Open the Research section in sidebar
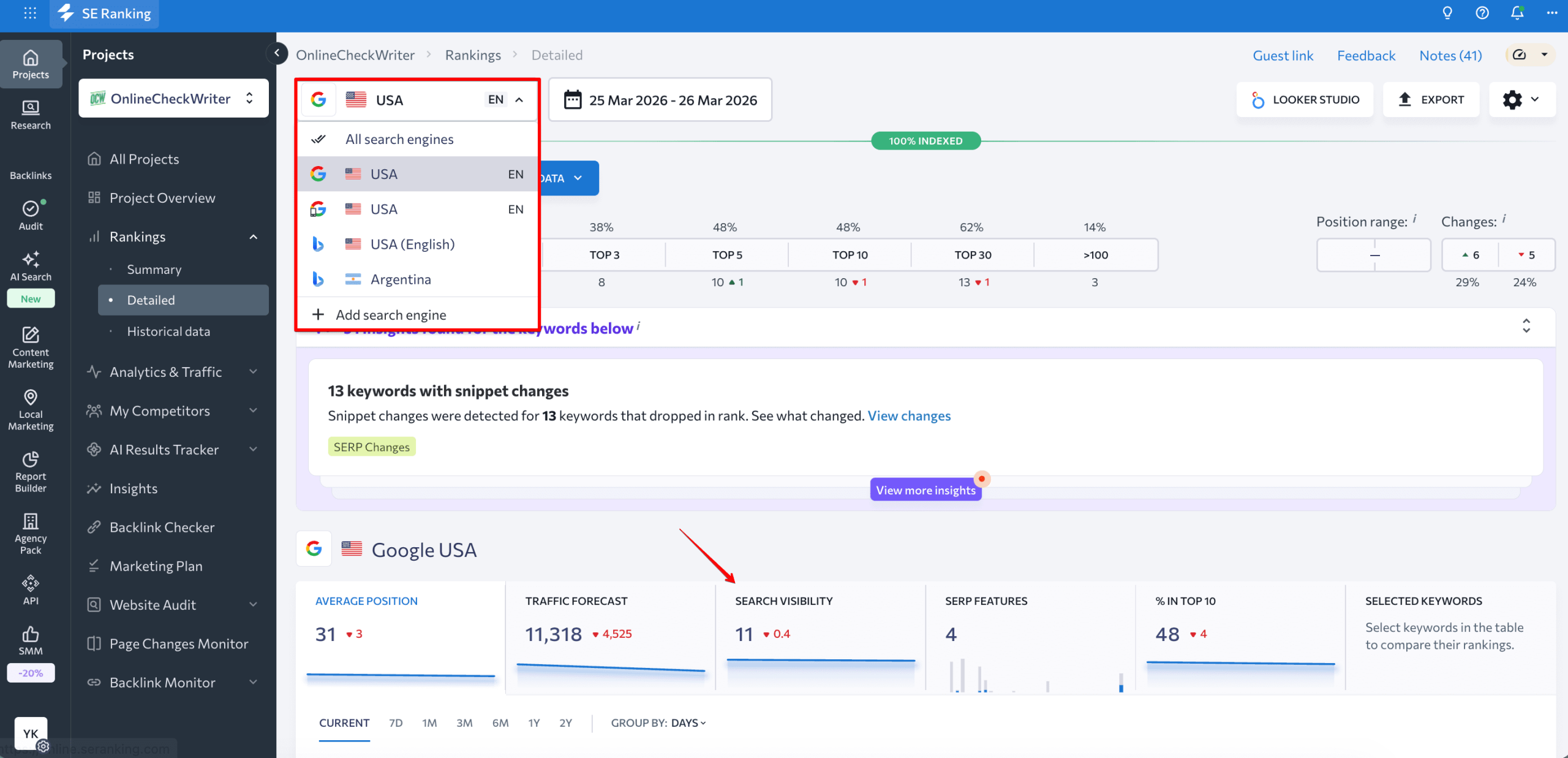Viewport: 1568px width, 758px height. 30,115
